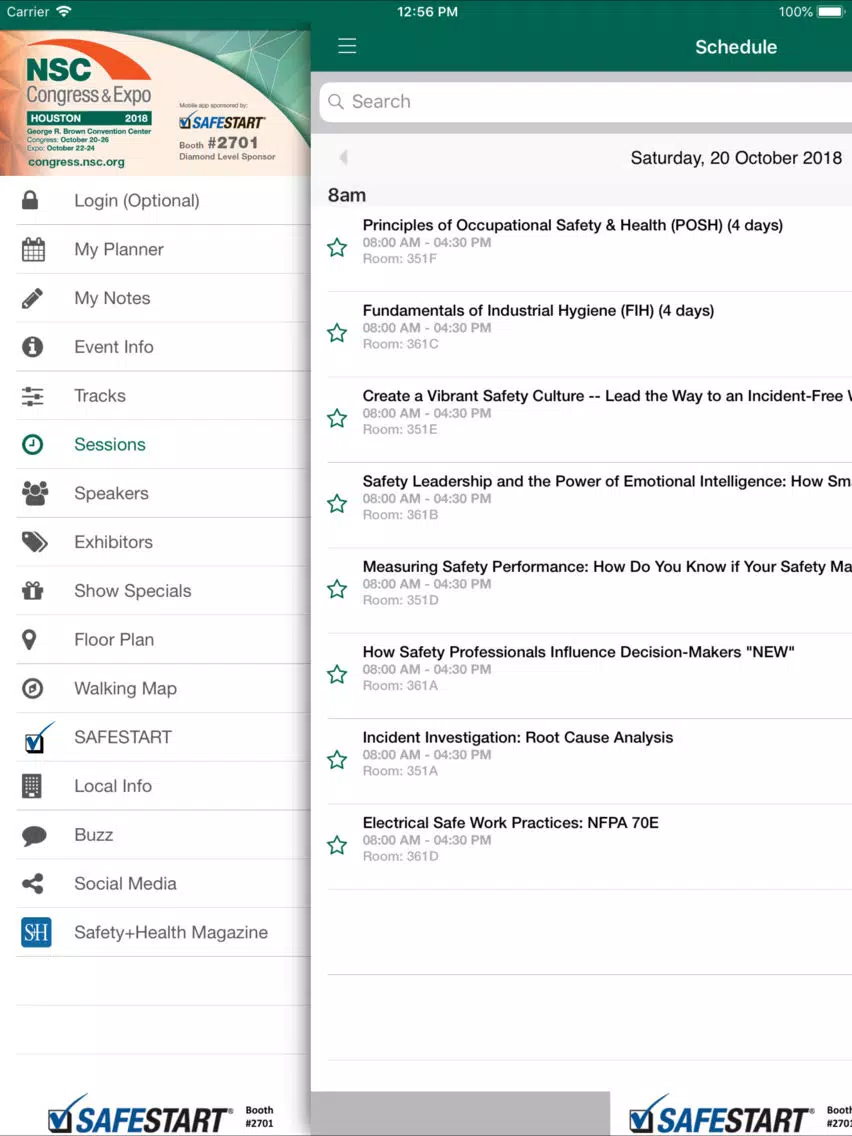
Task: Tap the pencil icon for My Notes
Action: (33, 298)
